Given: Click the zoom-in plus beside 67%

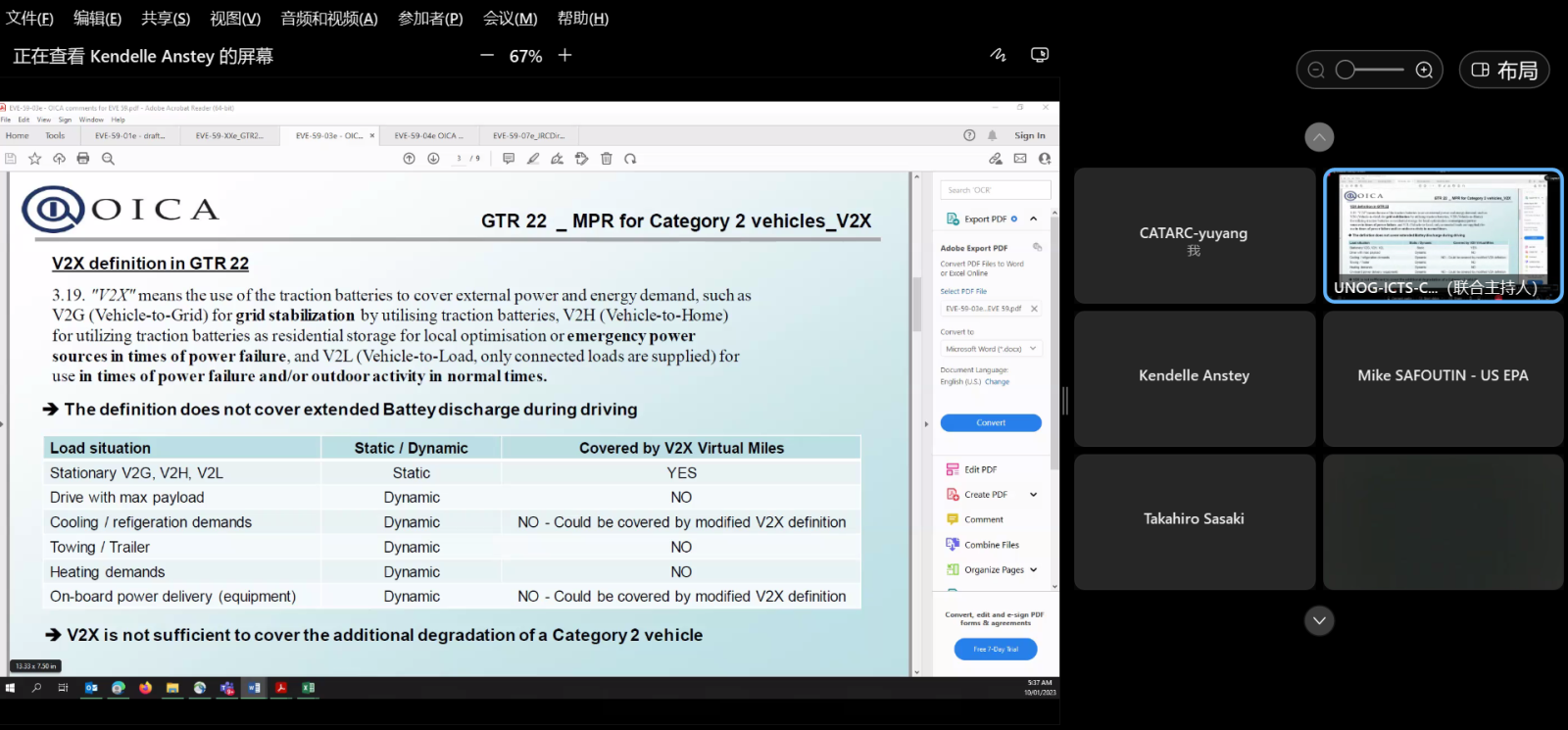Looking at the screenshot, I should (564, 56).
